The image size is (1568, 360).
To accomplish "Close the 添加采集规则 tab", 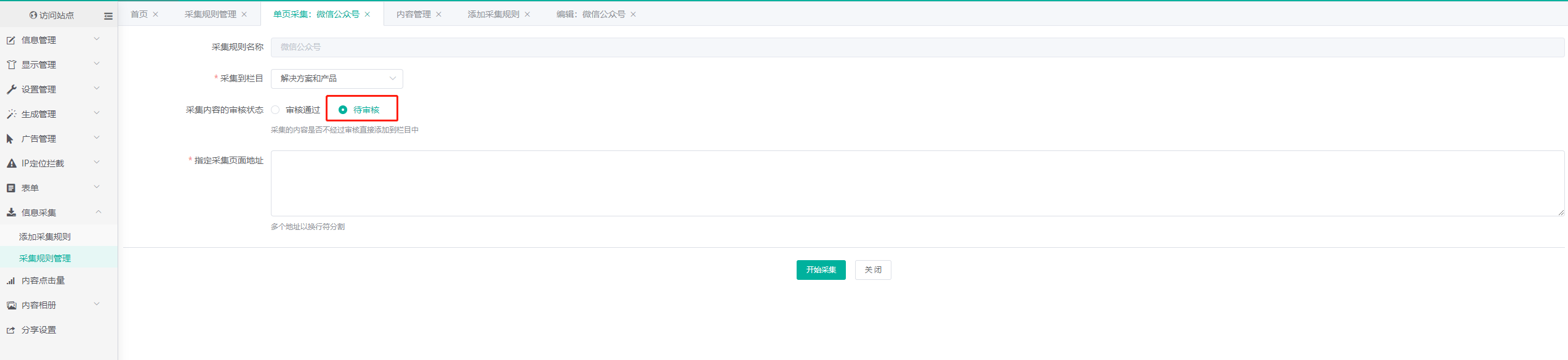I will [528, 14].
